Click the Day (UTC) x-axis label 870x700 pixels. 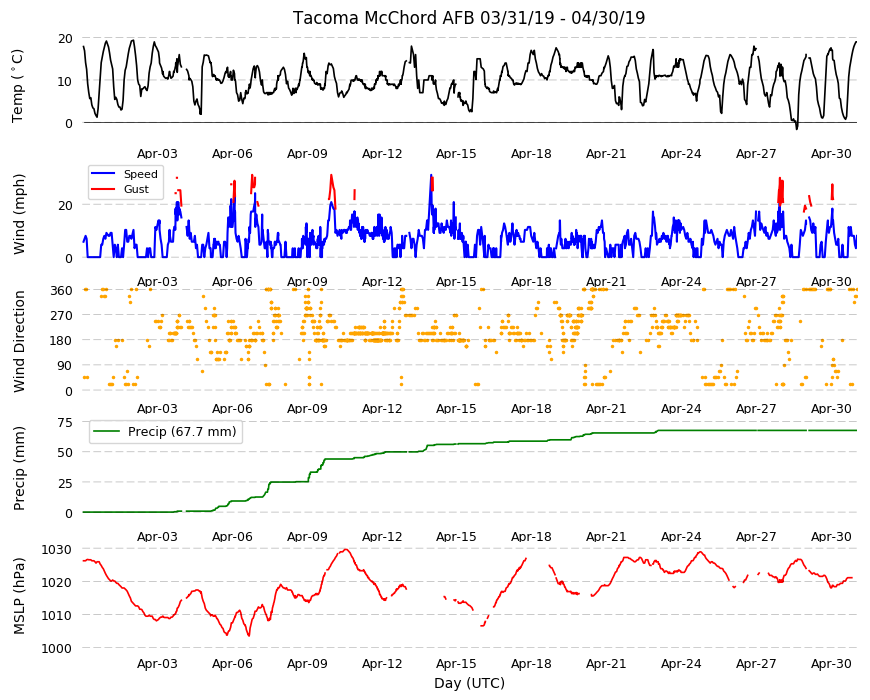pyautogui.click(x=469, y=683)
